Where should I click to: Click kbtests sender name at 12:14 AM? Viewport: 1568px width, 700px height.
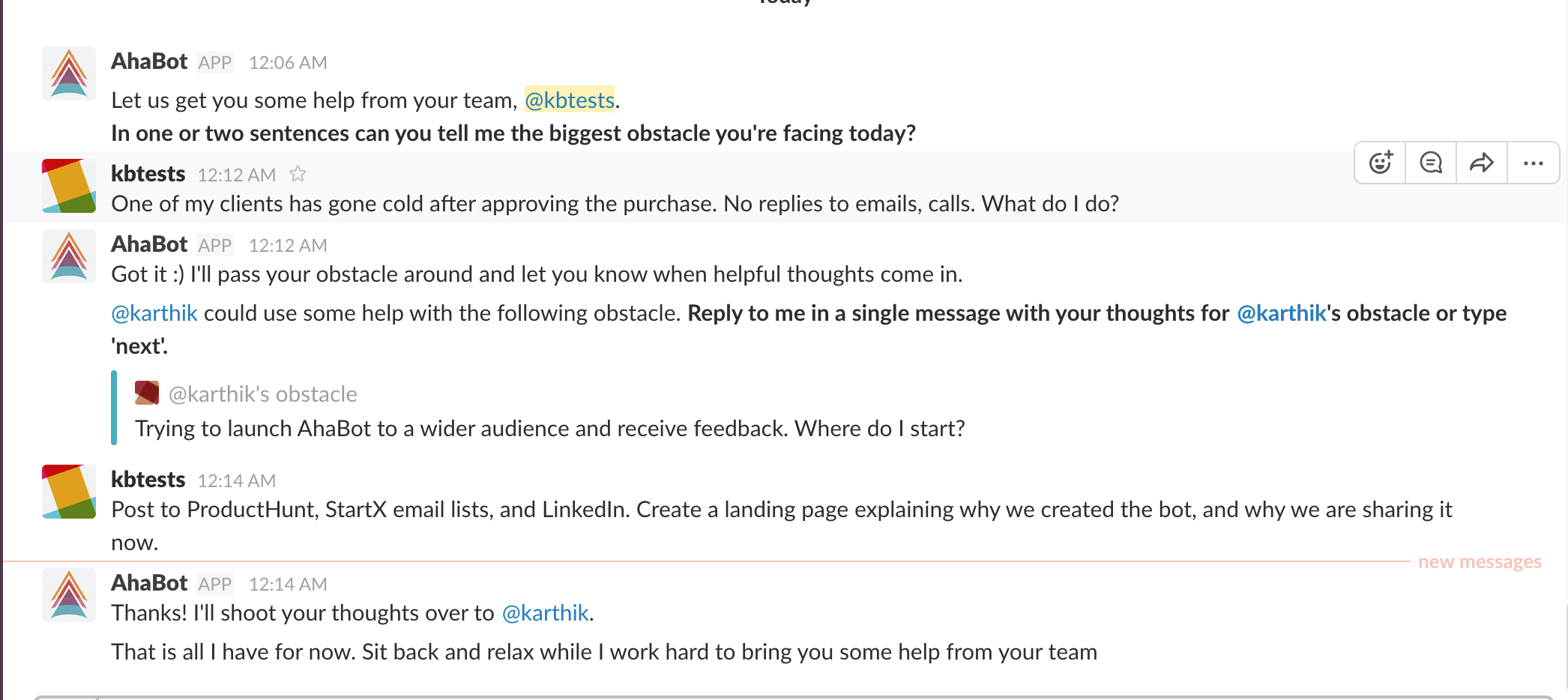coord(148,480)
